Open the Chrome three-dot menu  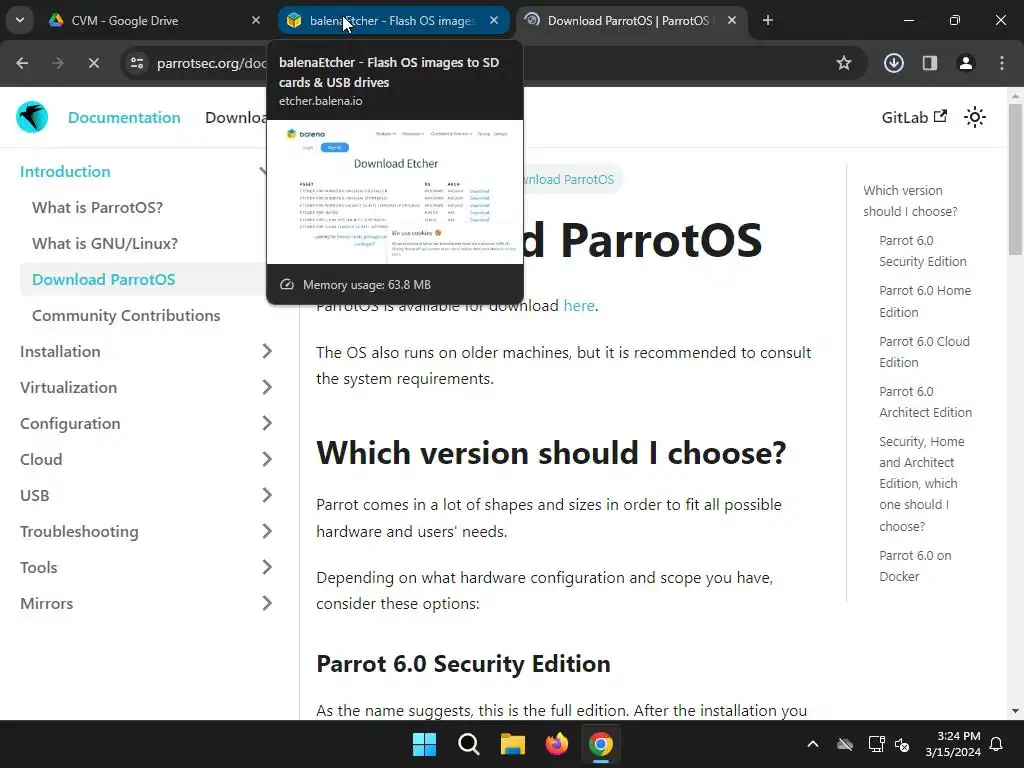[x=1002, y=63]
